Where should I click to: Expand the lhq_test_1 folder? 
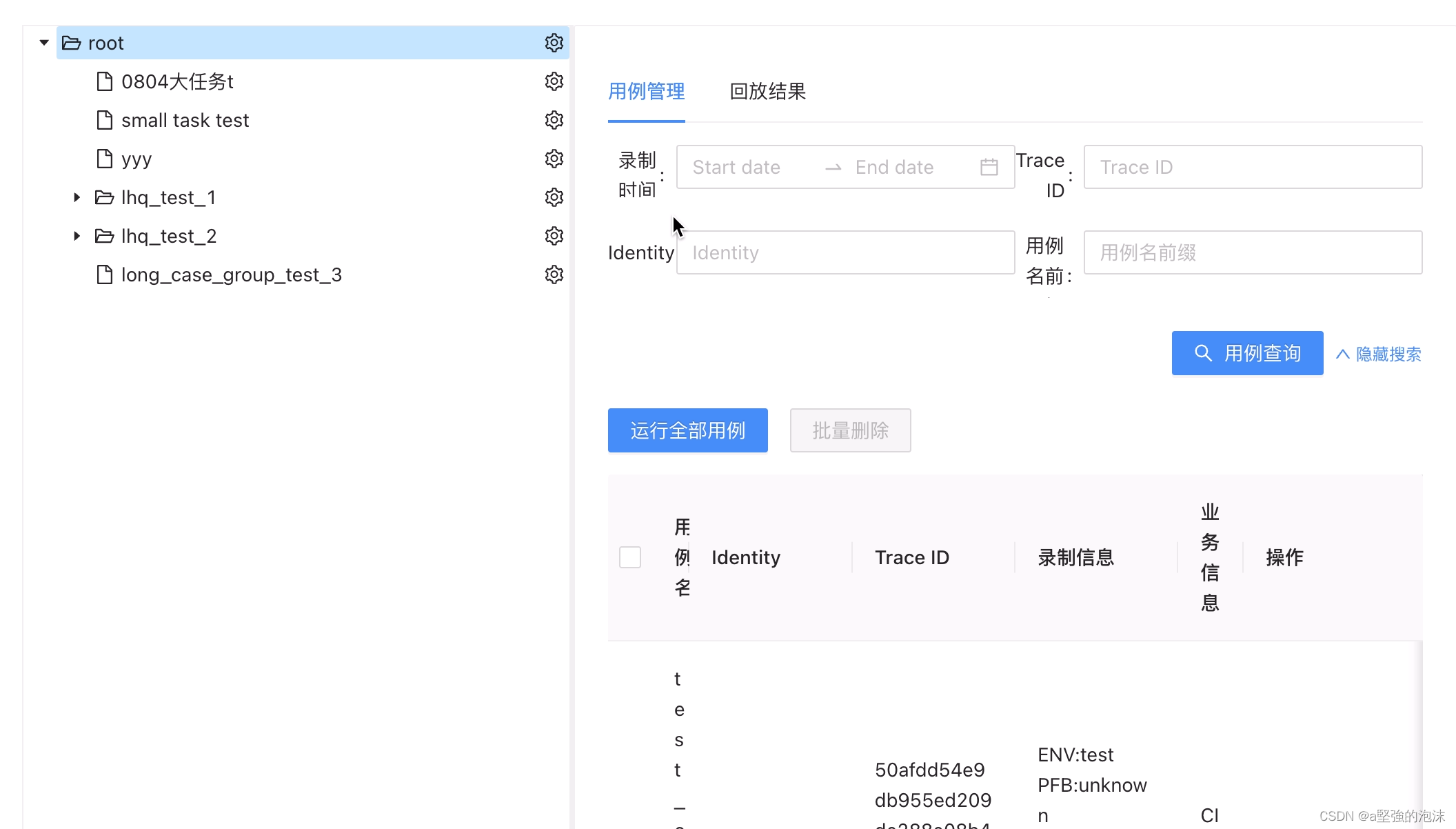pyautogui.click(x=77, y=197)
